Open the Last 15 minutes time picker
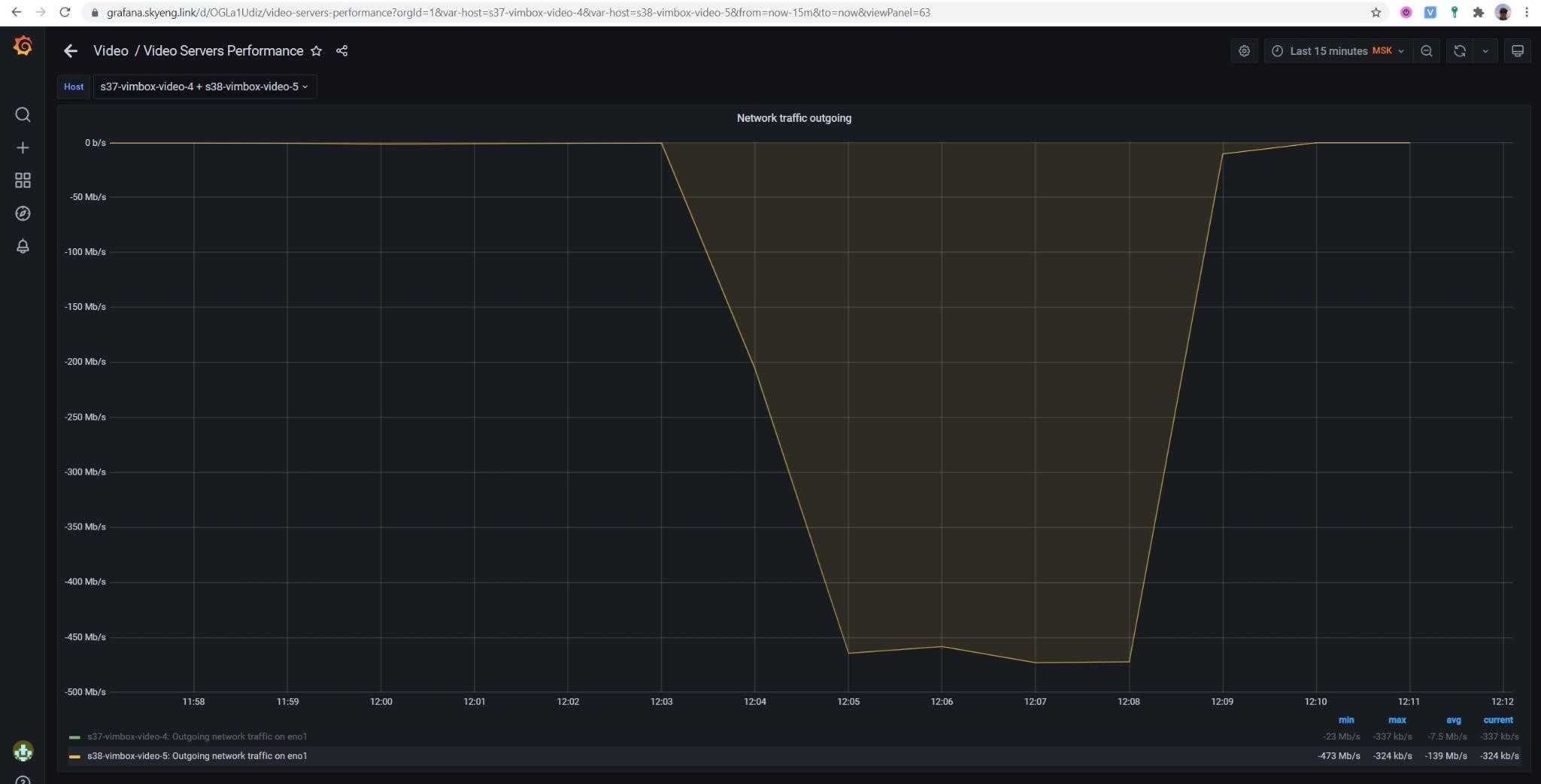The image size is (1541, 784). pos(1337,51)
